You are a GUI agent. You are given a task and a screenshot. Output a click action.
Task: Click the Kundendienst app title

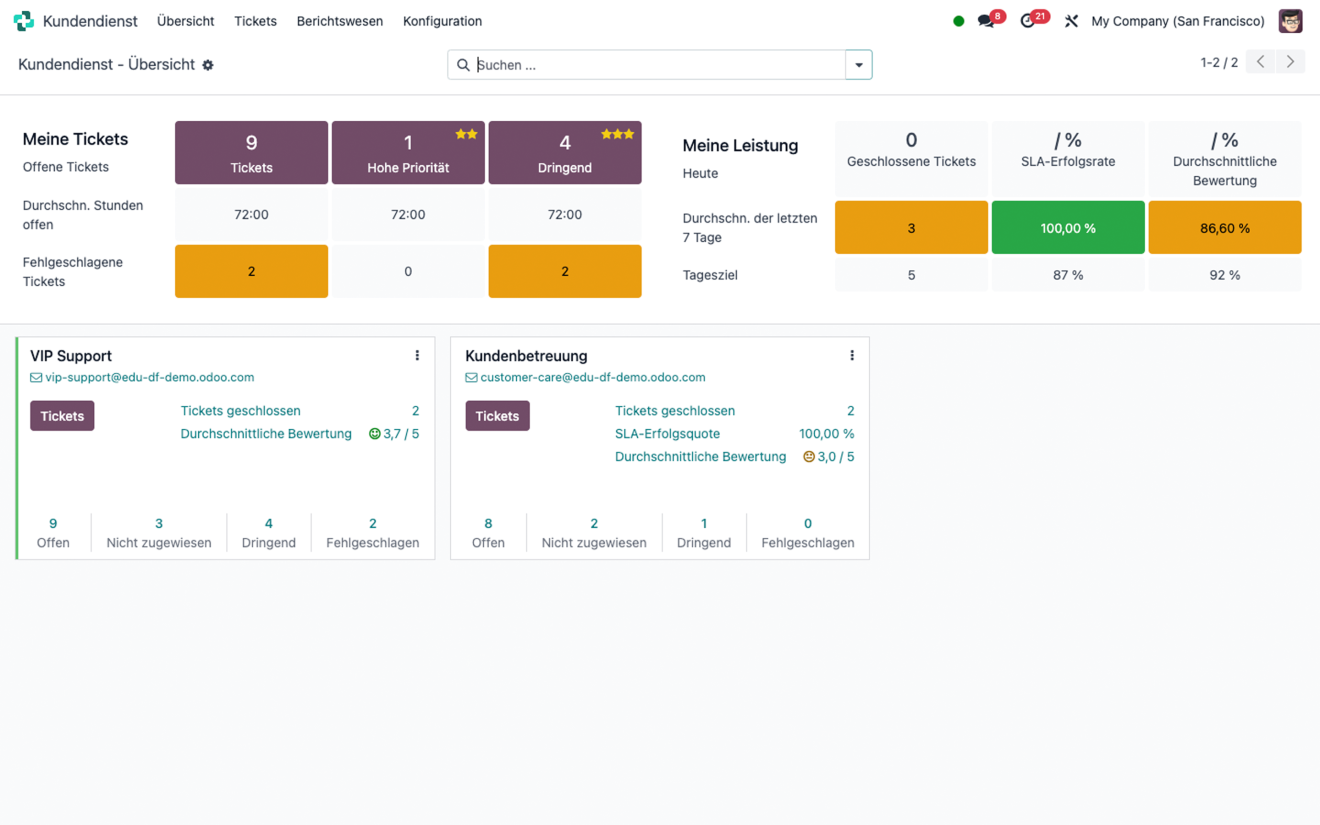90,21
